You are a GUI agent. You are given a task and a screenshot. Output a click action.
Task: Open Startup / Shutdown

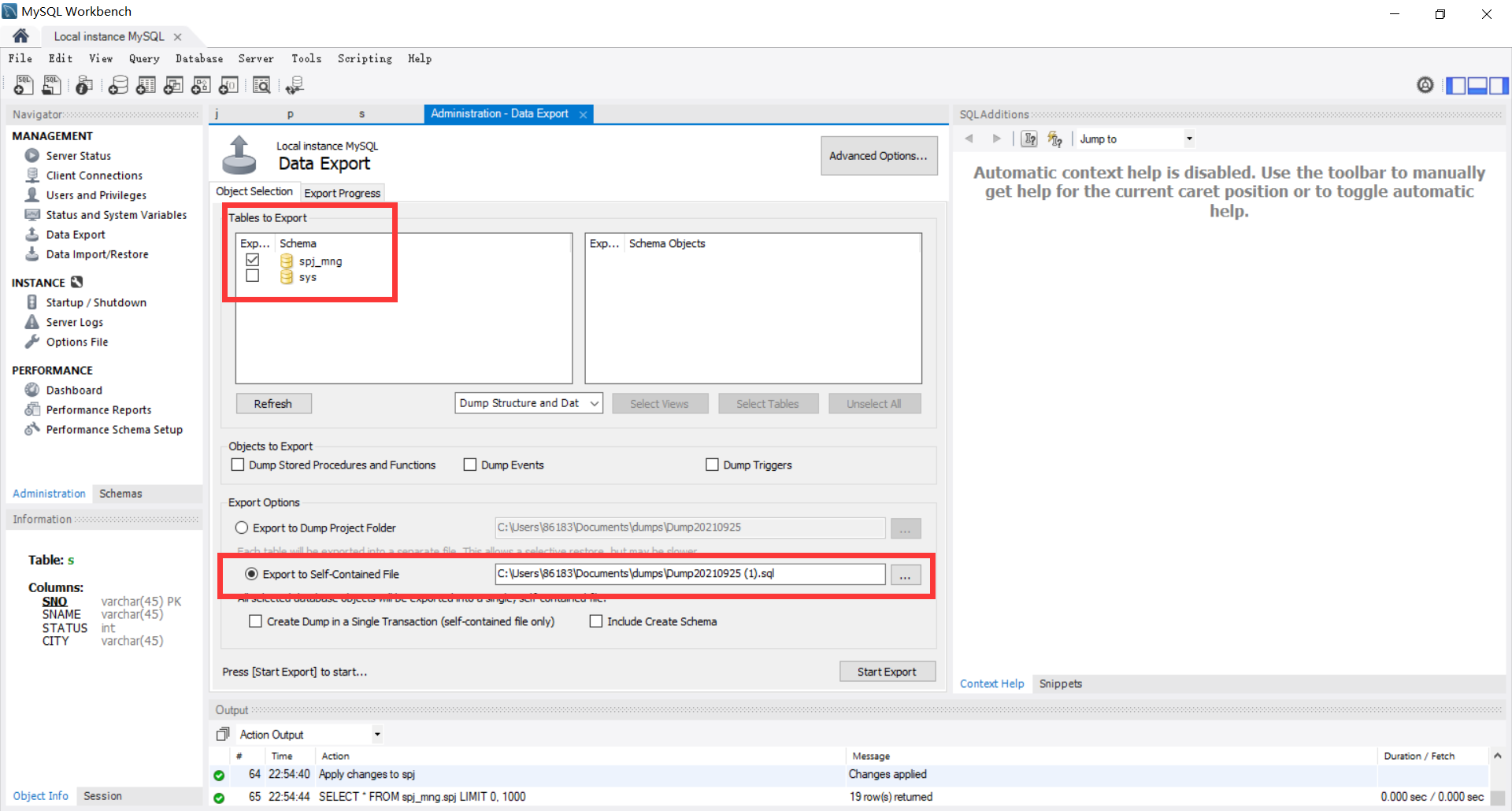pos(96,302)
